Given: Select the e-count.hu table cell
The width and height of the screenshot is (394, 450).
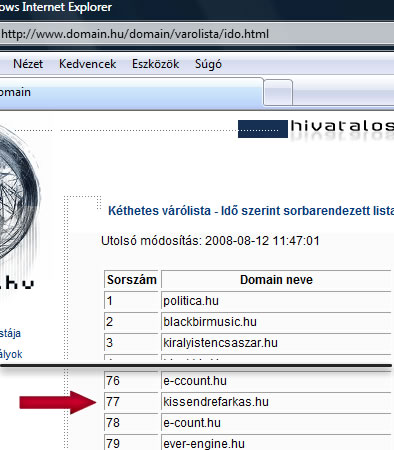Looking at the screenshot, I should (276, 423).
